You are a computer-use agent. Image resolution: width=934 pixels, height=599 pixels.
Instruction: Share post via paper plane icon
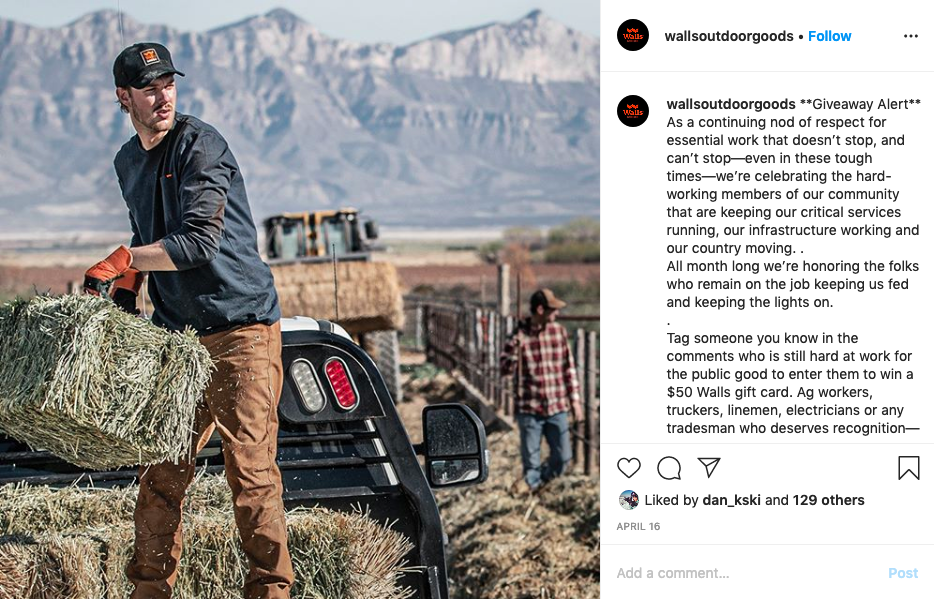point(709,467)
